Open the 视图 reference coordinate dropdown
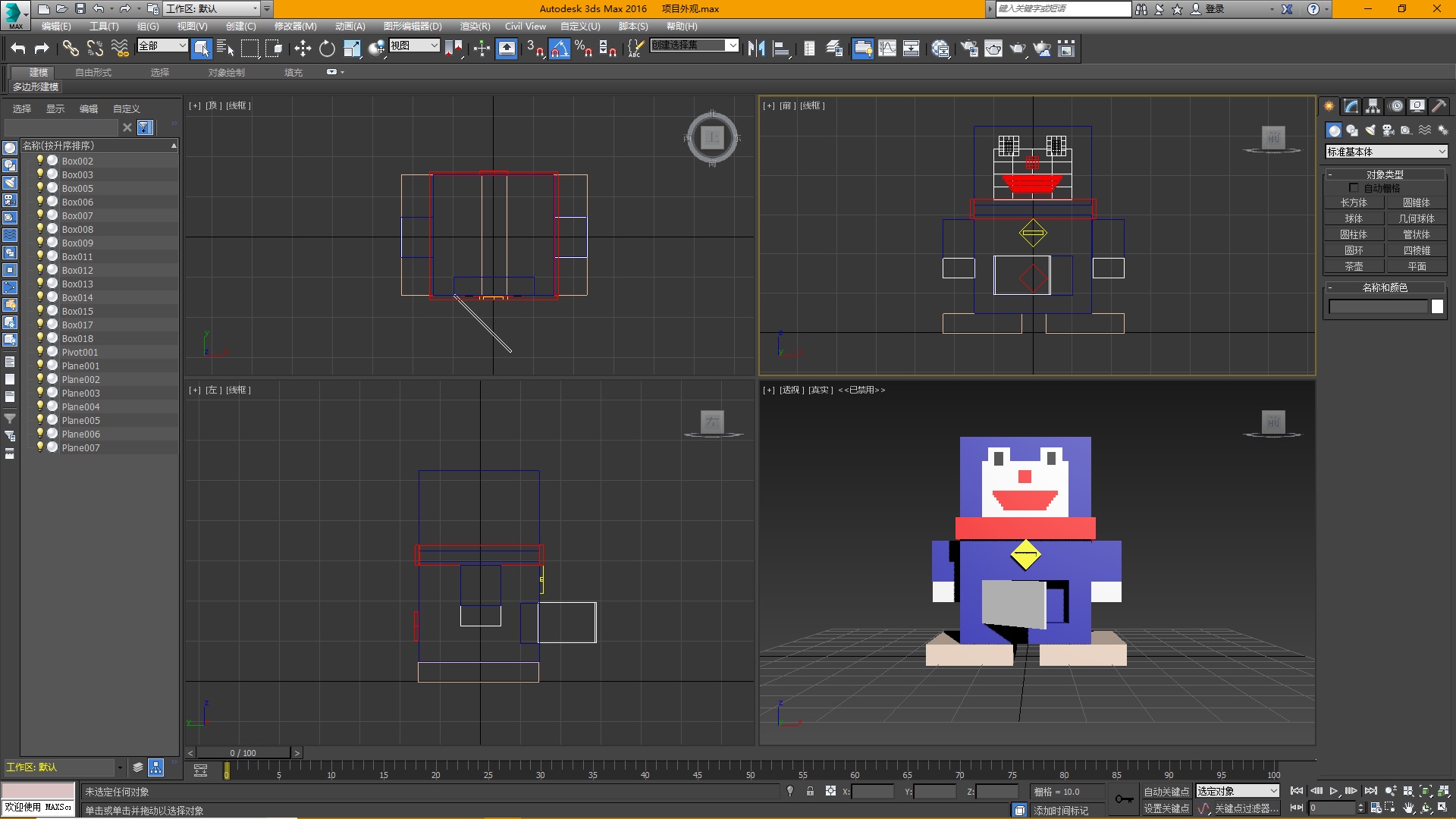The height and width of the screenshot is (819, 1456). tap(414, 45)
